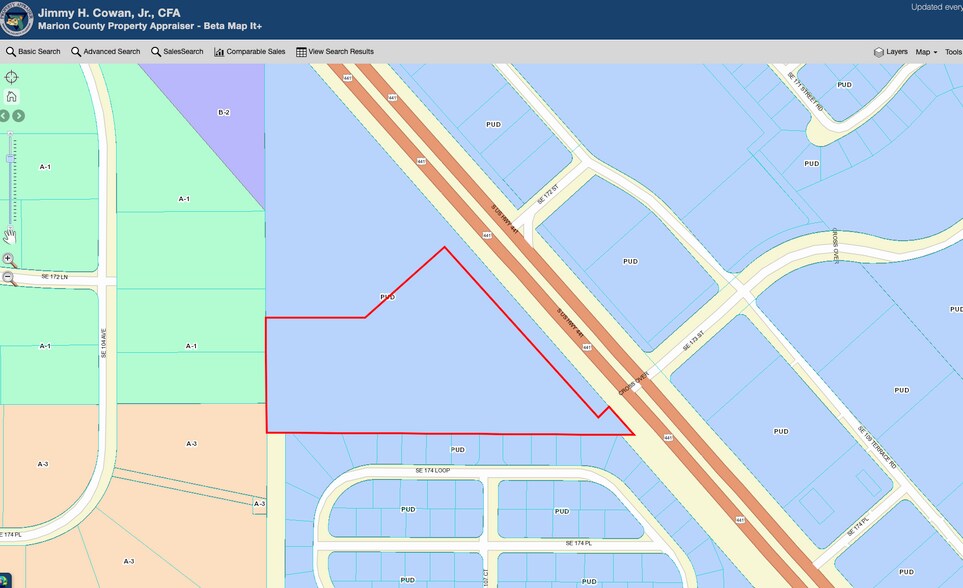Open the Layers panel

click(890, 52)
